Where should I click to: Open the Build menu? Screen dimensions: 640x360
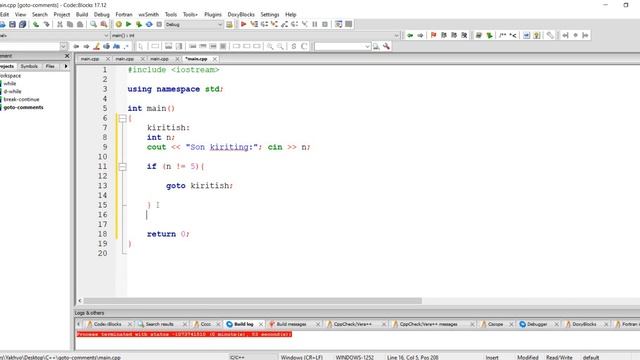pos(82,14)
